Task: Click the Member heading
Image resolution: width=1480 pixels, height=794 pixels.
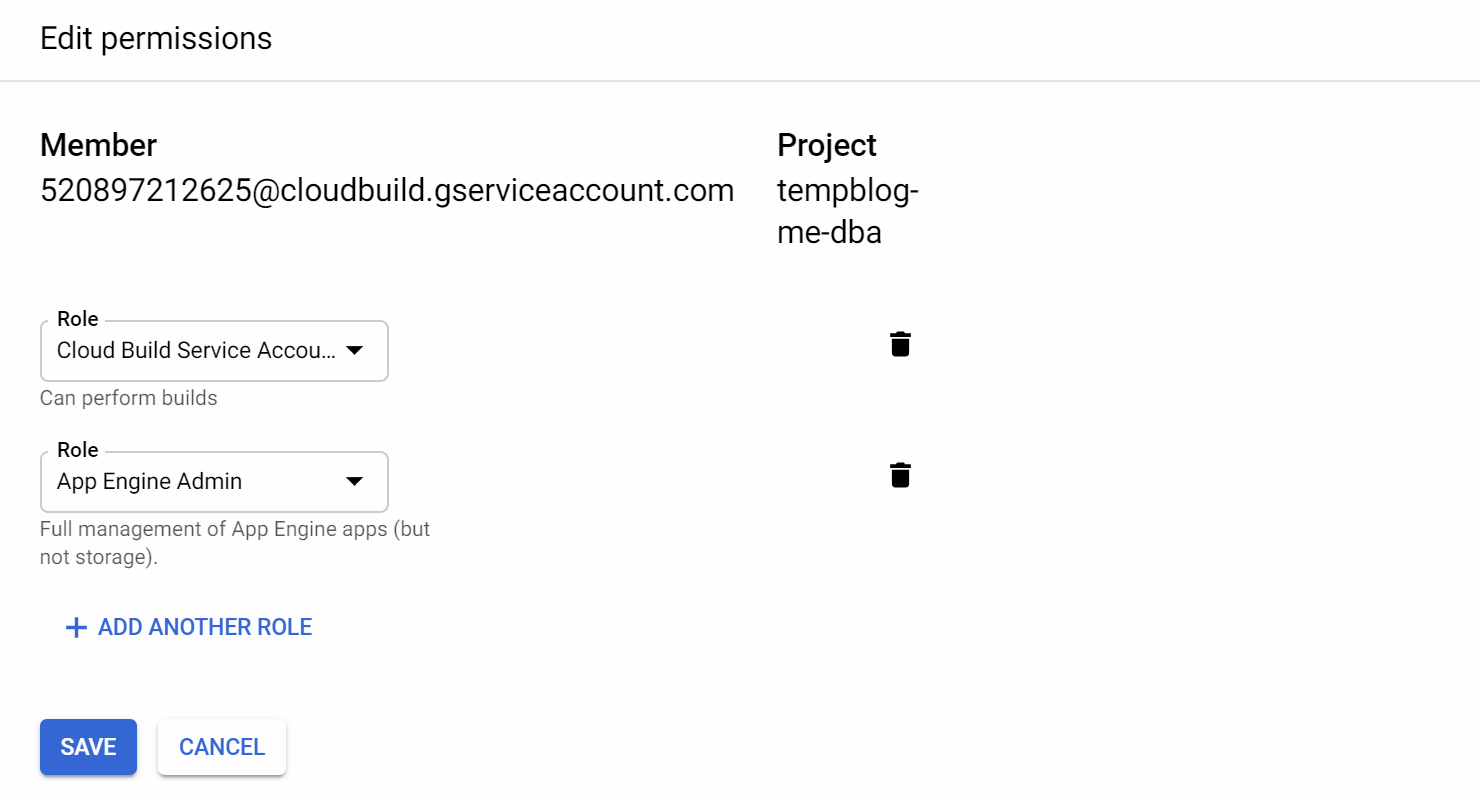Action: pyautogui.click(x=98, y=145)
